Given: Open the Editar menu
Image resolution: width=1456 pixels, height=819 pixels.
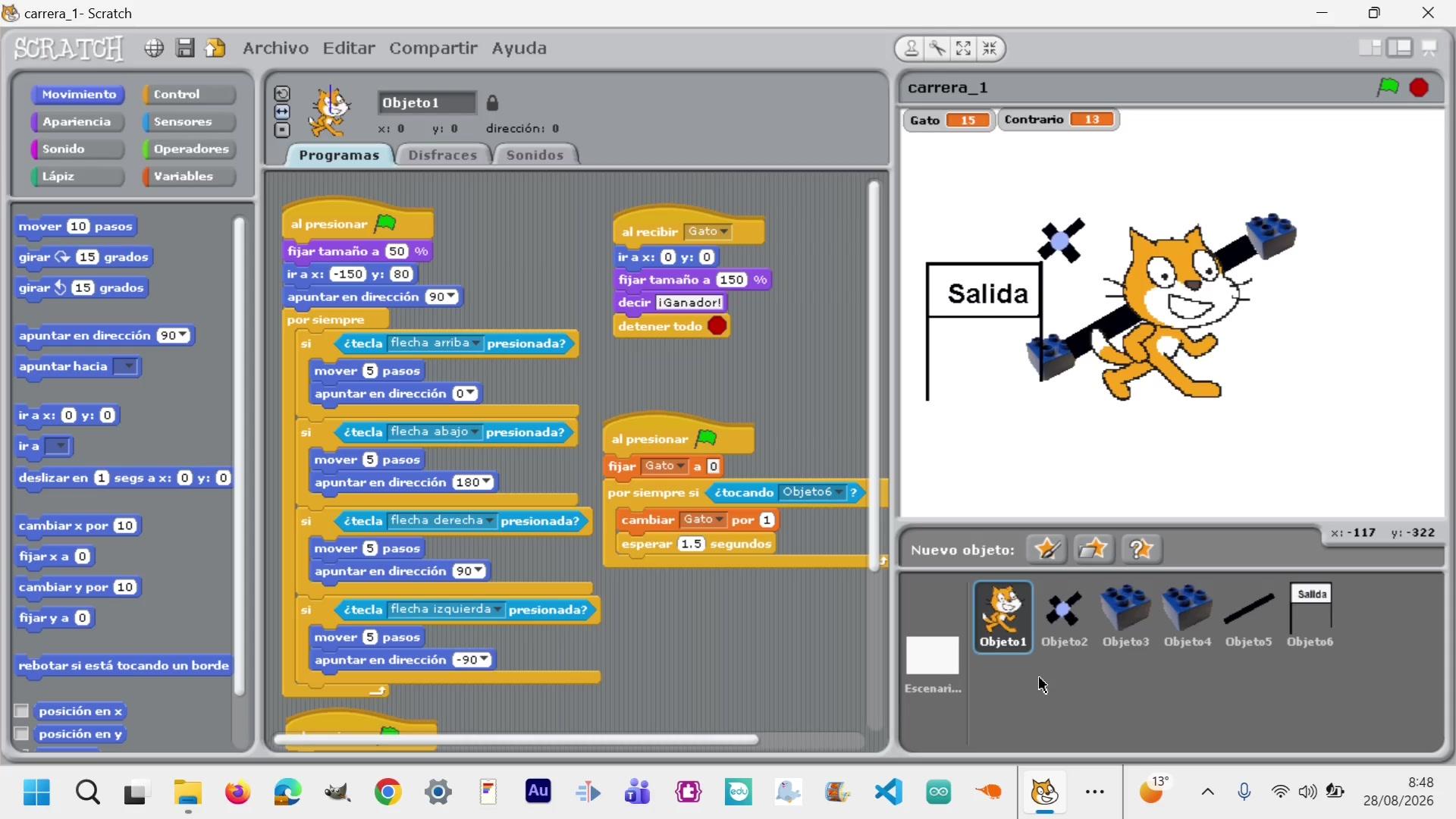Looking at the screenshot, I should coord(349,48).
